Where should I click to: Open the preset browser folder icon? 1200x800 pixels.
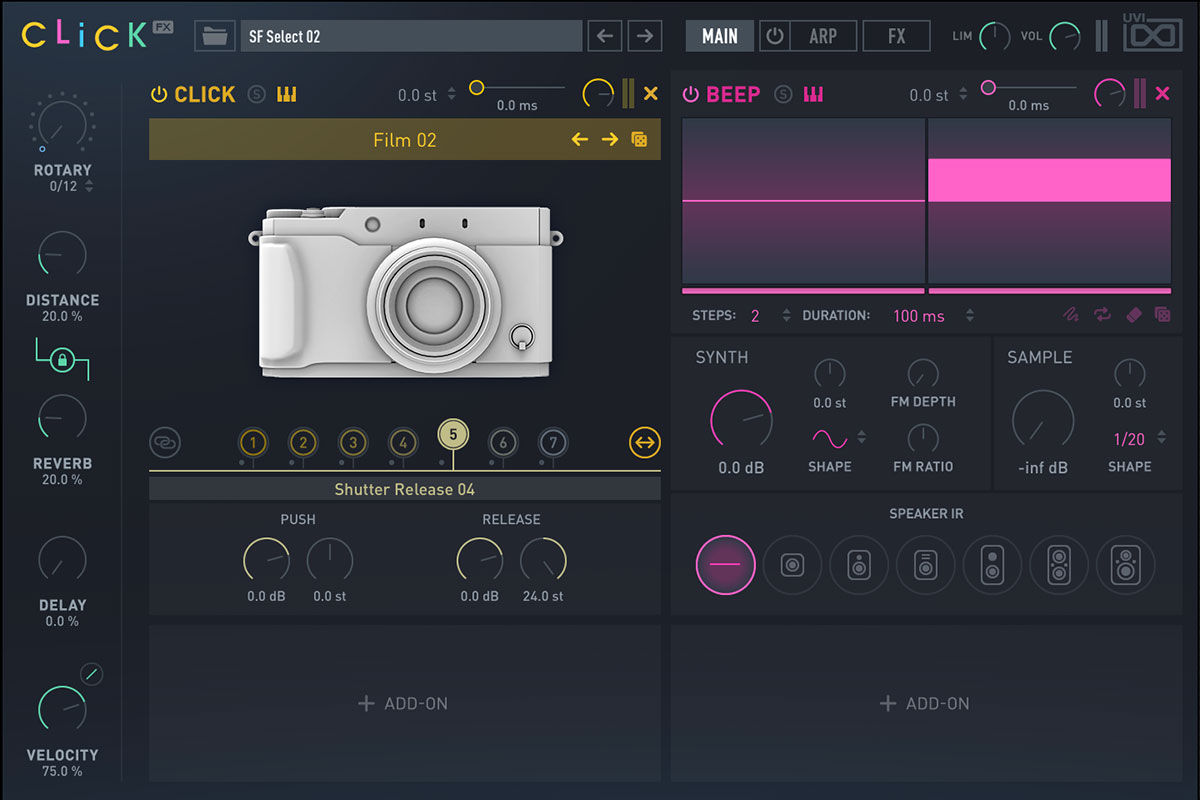215,36
